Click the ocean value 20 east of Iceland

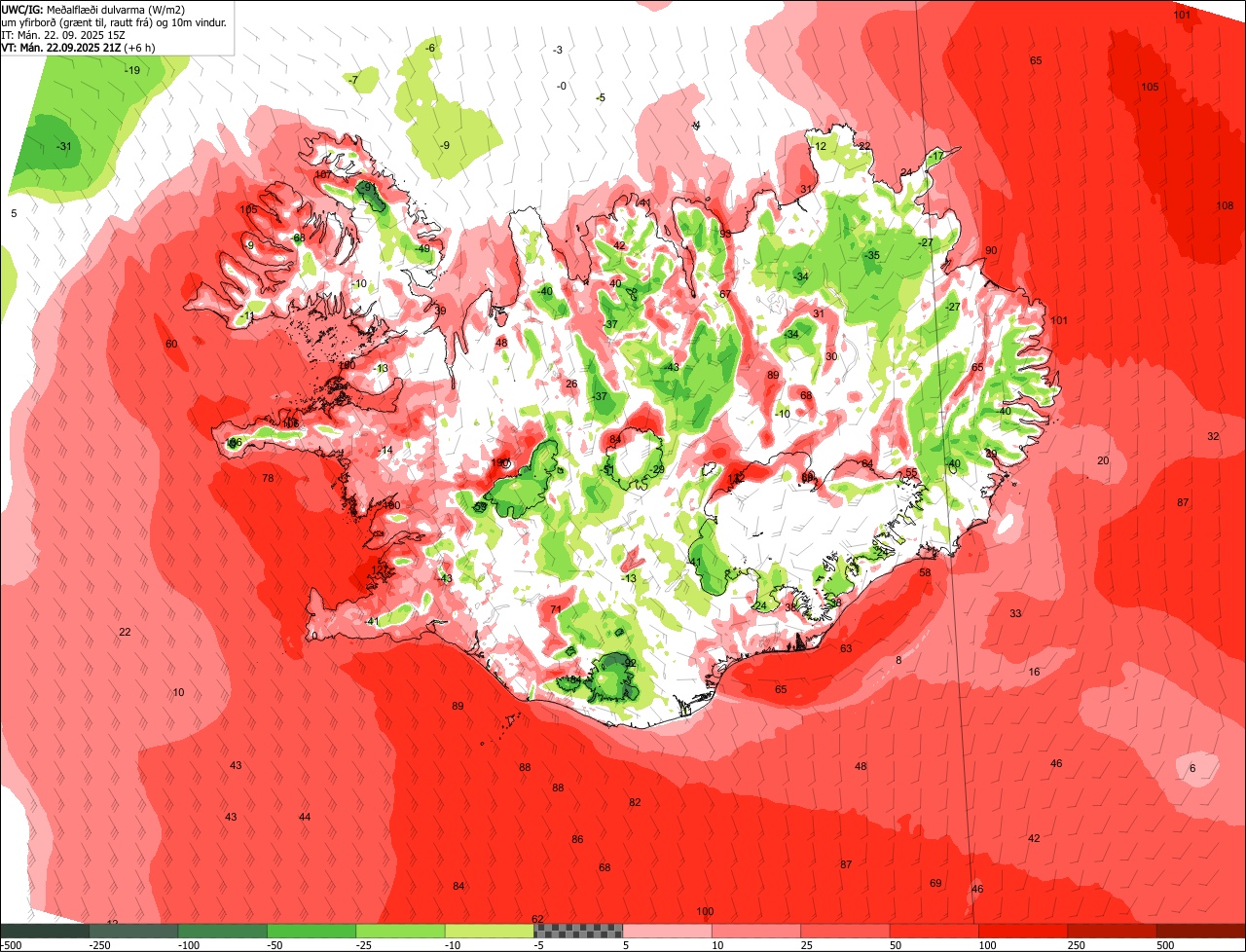1103,460
